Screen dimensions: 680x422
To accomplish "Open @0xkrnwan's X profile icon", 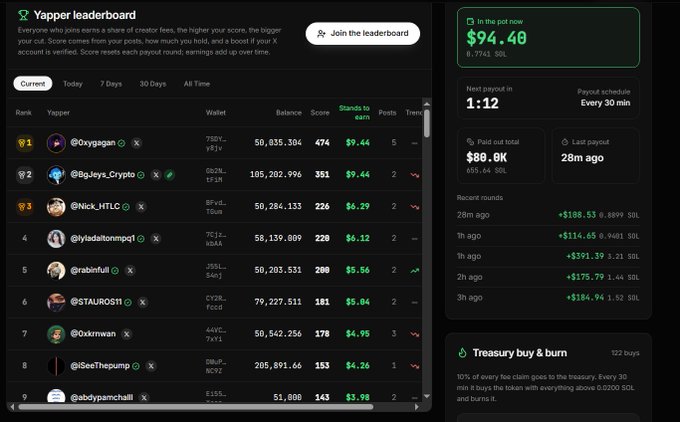I will (x=126, y=334).
